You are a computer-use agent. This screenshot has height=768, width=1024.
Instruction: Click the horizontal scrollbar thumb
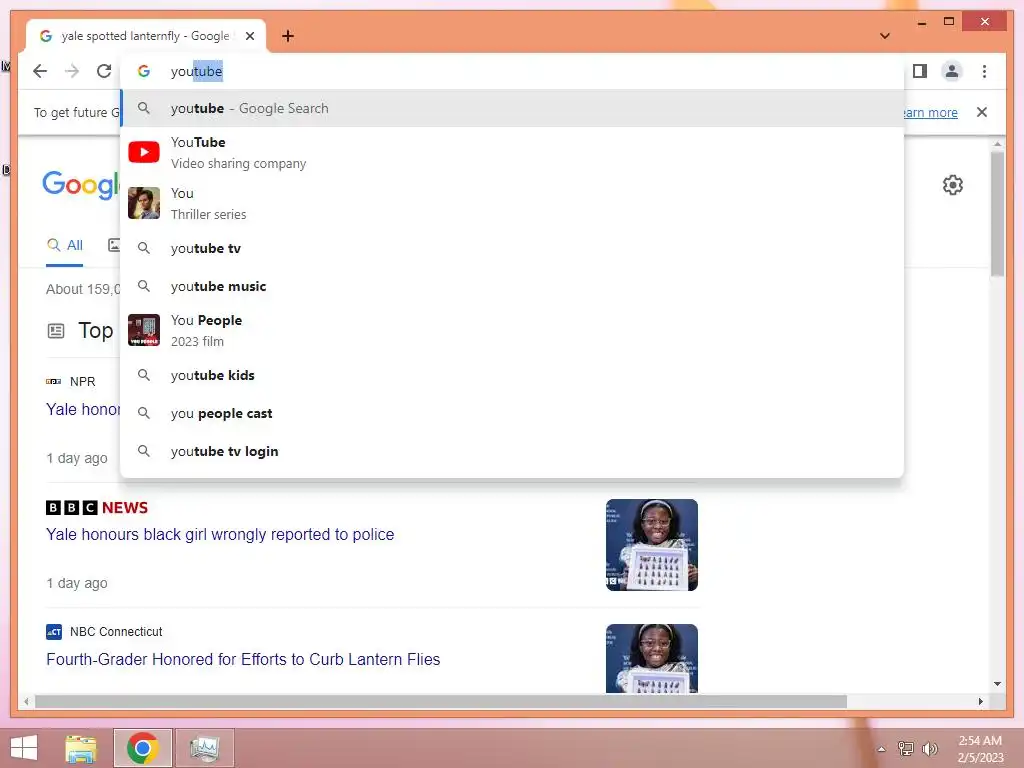coord(441,701)
